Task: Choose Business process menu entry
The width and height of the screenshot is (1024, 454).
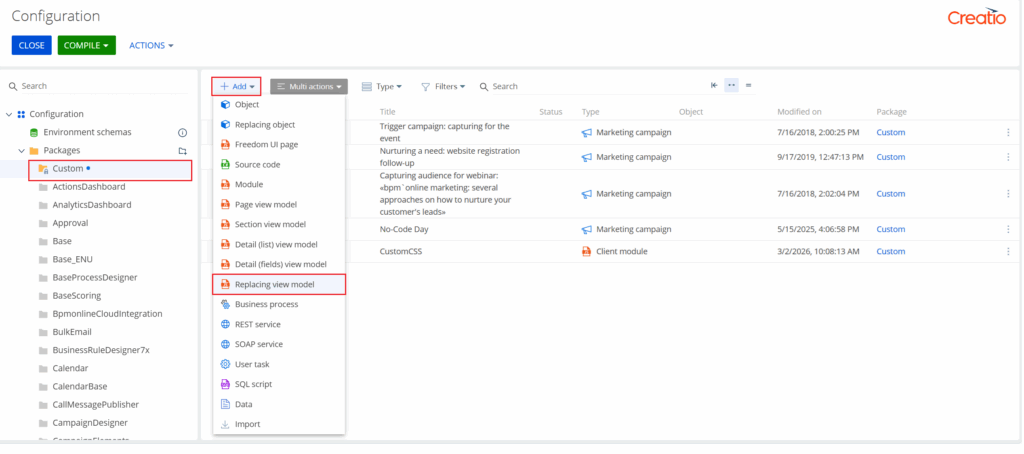Action: pyautogui.click(x=265, y=304)
